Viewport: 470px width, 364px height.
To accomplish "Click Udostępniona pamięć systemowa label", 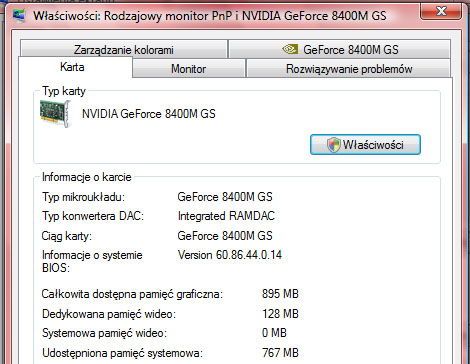I will (x=122, y=353).
